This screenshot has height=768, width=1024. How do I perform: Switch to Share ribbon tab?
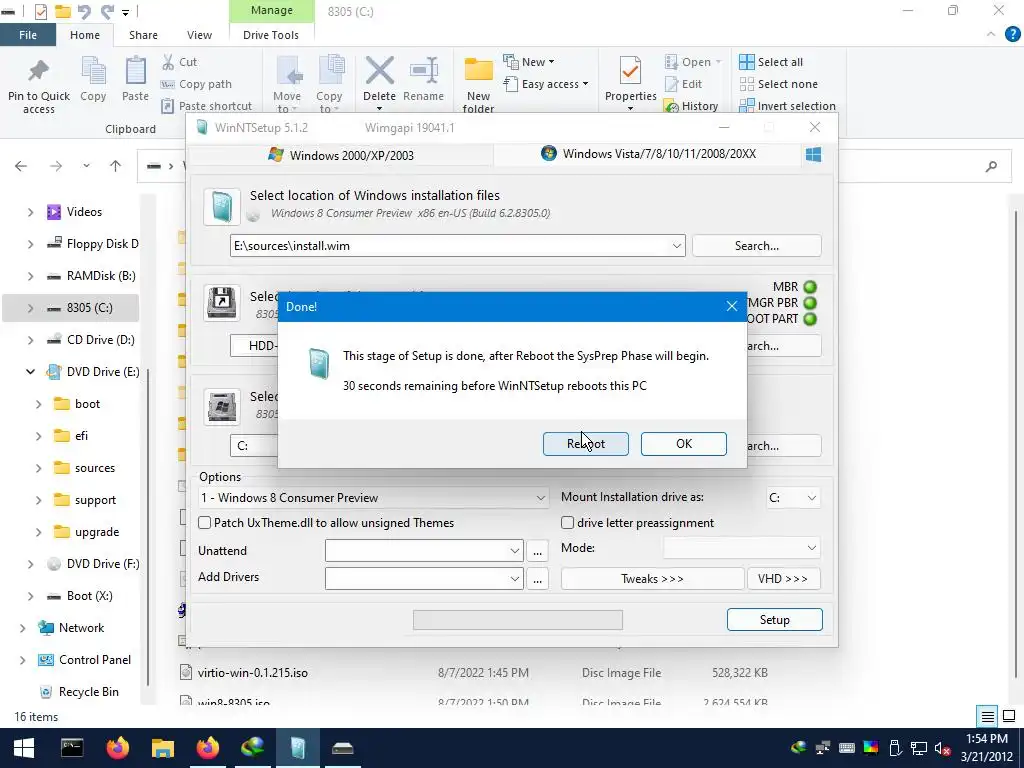143,35
